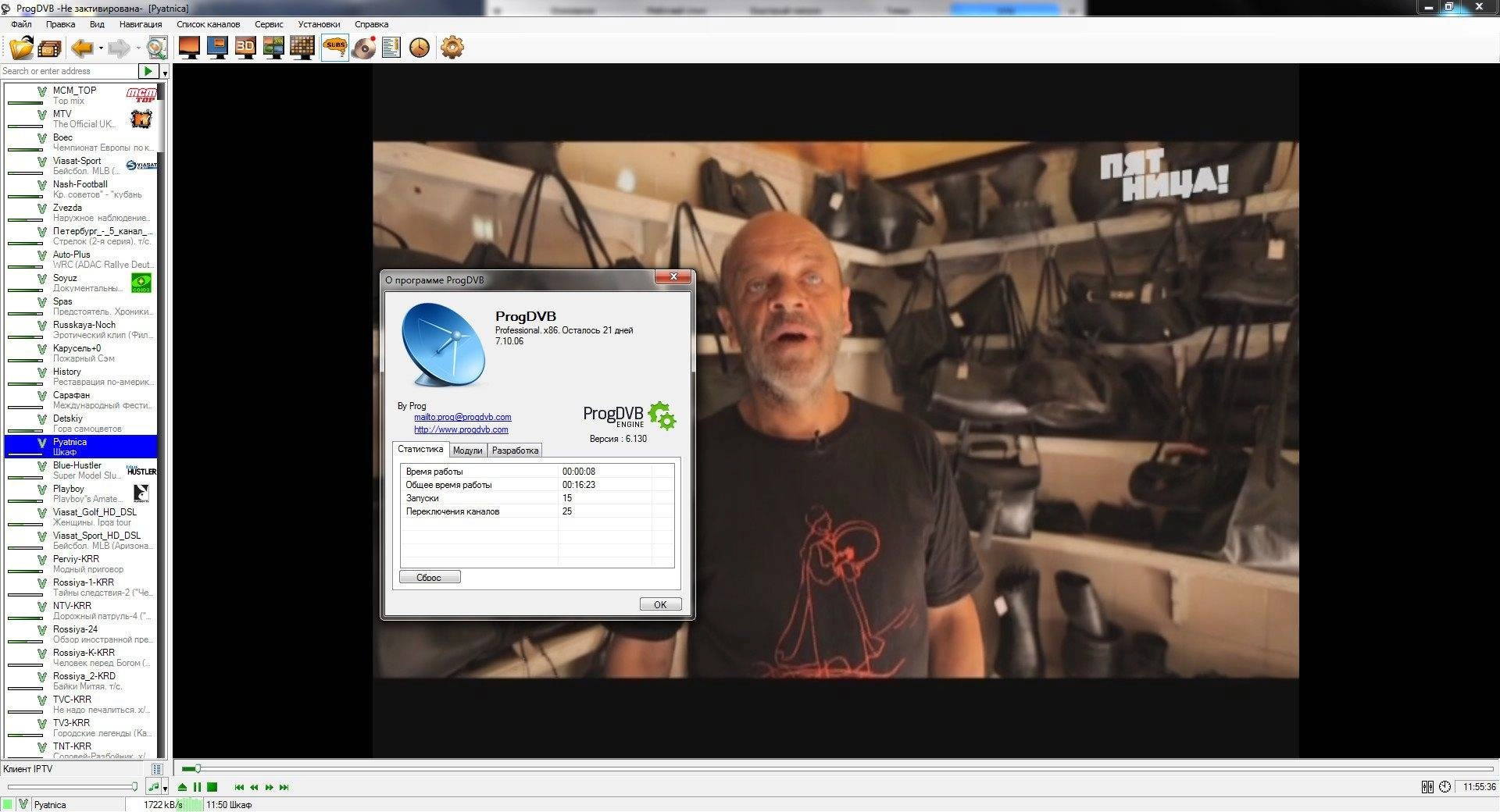This screenshot has width=1500, height=812.
Task: Click the playback seek bar
Action: [x=837, y=769]
